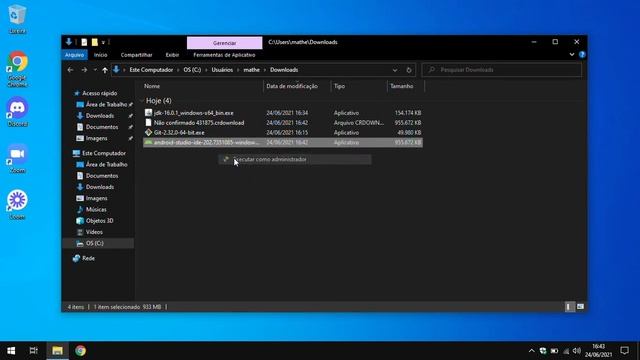
Task: Switch to details view button
Action: (569, 307)
